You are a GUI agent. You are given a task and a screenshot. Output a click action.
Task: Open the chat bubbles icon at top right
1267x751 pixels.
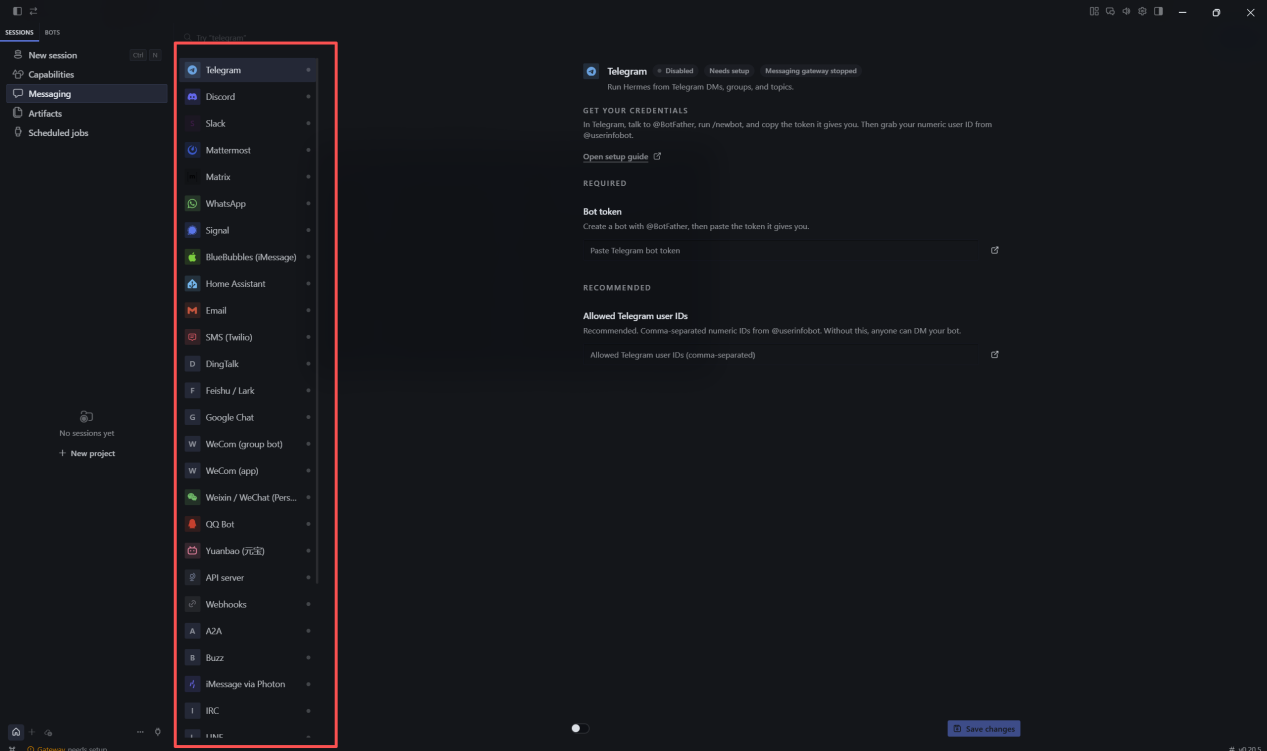pos(1110,11)
